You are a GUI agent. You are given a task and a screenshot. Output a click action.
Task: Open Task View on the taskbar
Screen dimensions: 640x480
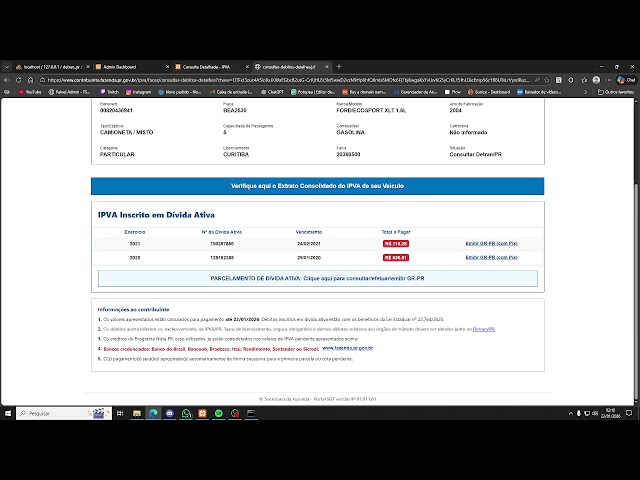click(120, 413)
